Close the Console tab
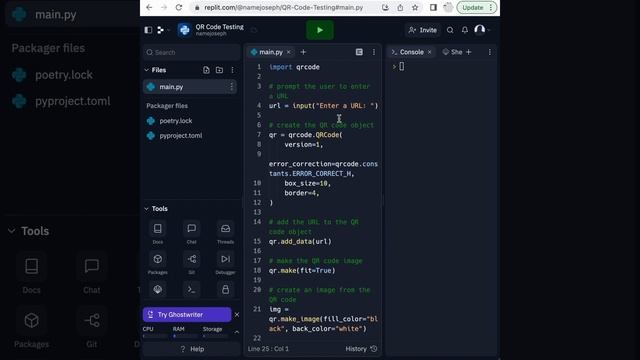Screen dimensions: 640x360 pos(429,52)
